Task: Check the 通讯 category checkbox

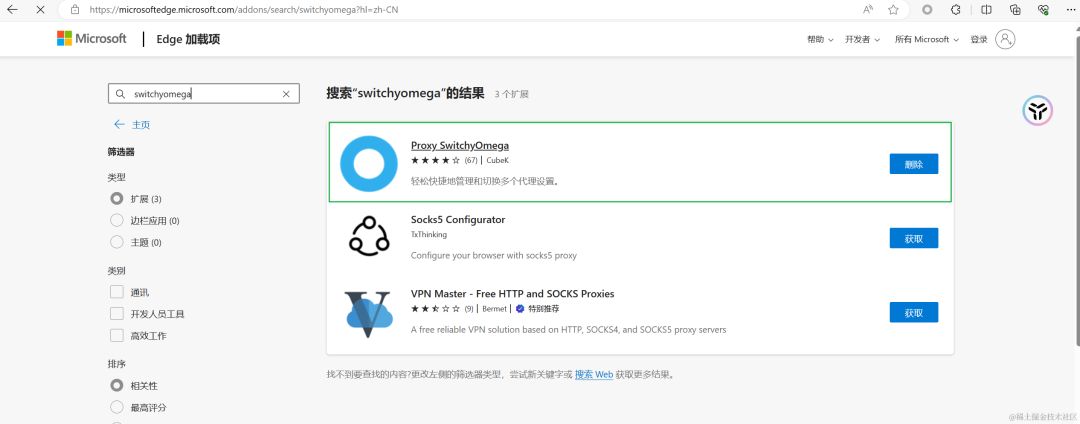Action: (x=117, y=292)
